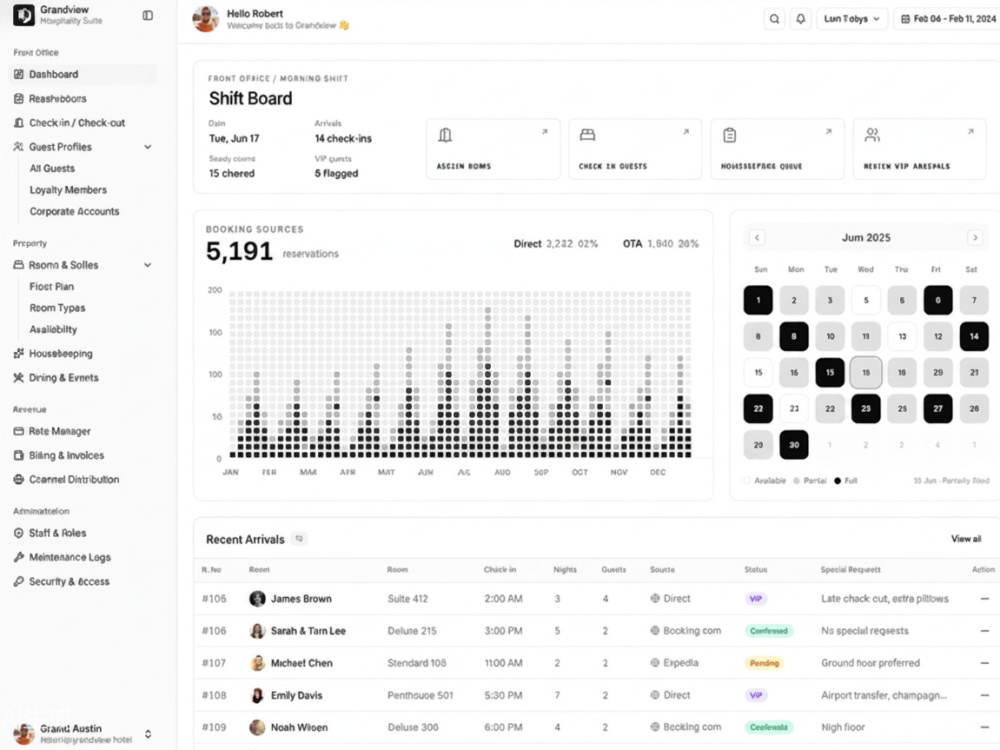Click the Reservations sidebar icon

tap(18, 99)
